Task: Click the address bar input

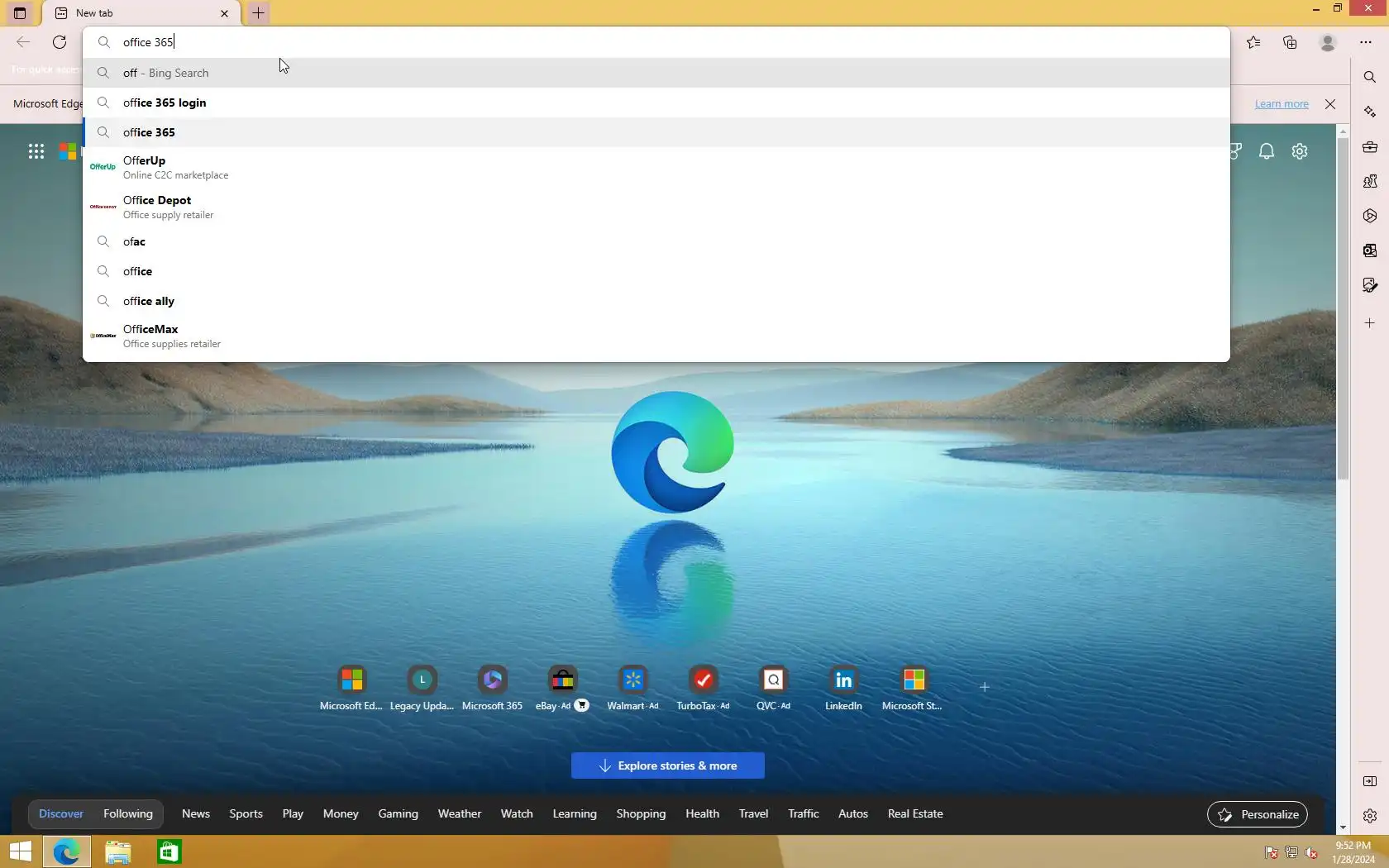Action: coord(656,42)
